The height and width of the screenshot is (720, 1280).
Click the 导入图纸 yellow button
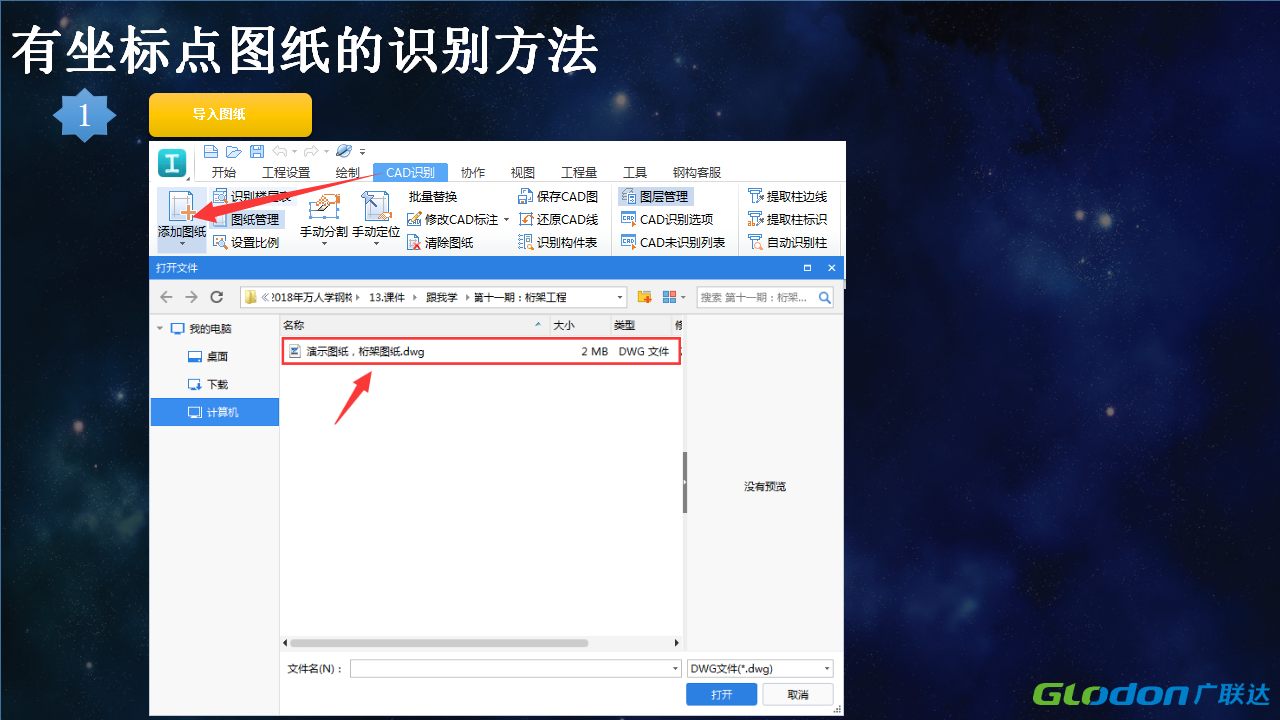click(230, 115)
